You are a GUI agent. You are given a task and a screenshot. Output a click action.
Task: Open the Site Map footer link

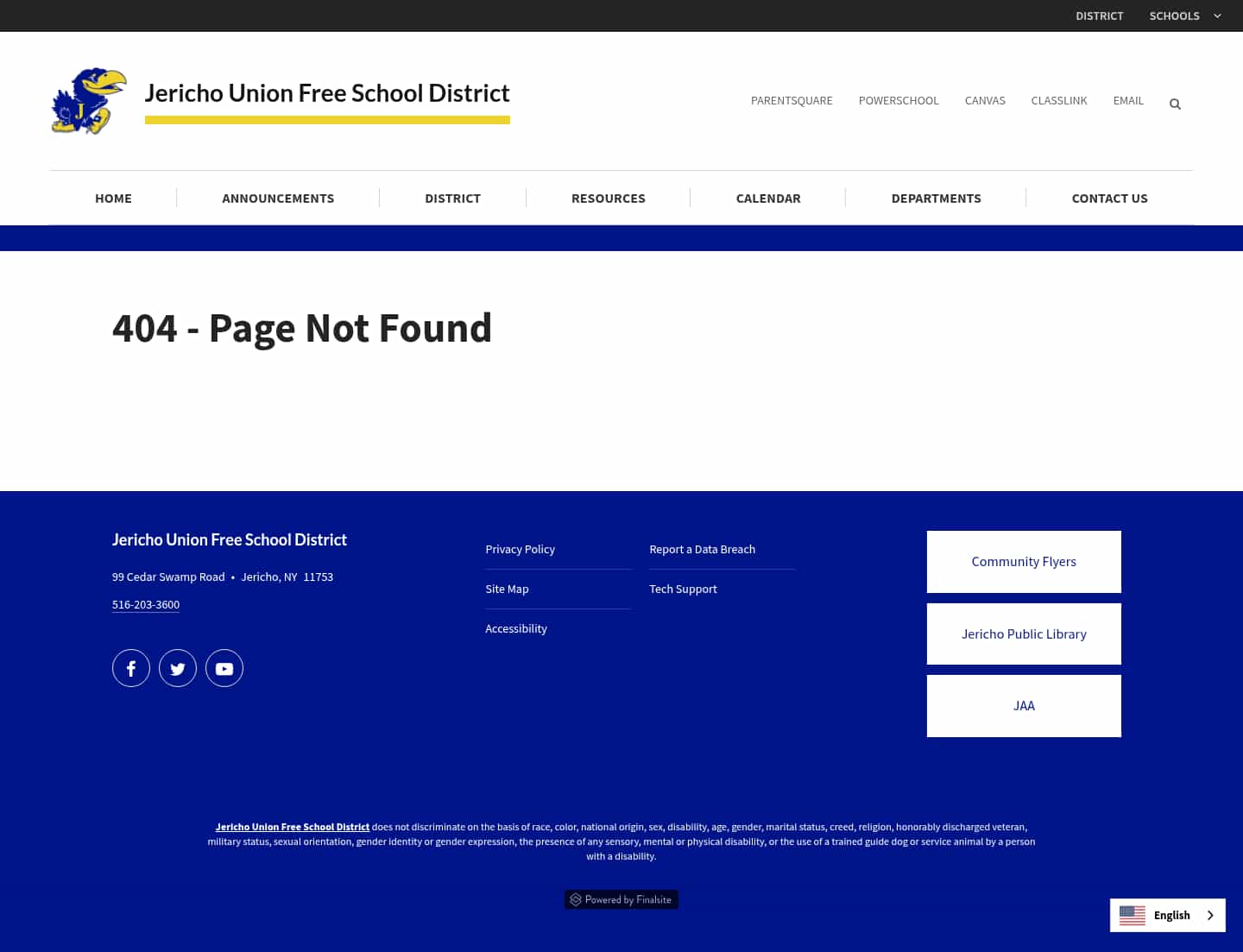507,589
